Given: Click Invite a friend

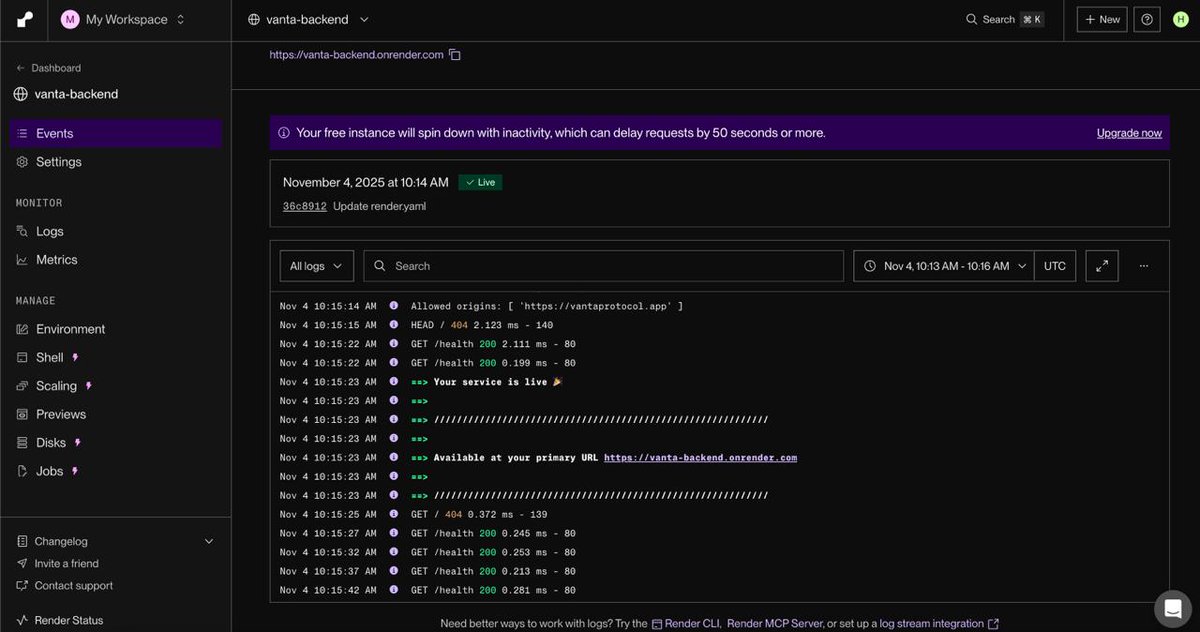Looking at the screenshot, I should coord(67,563).
